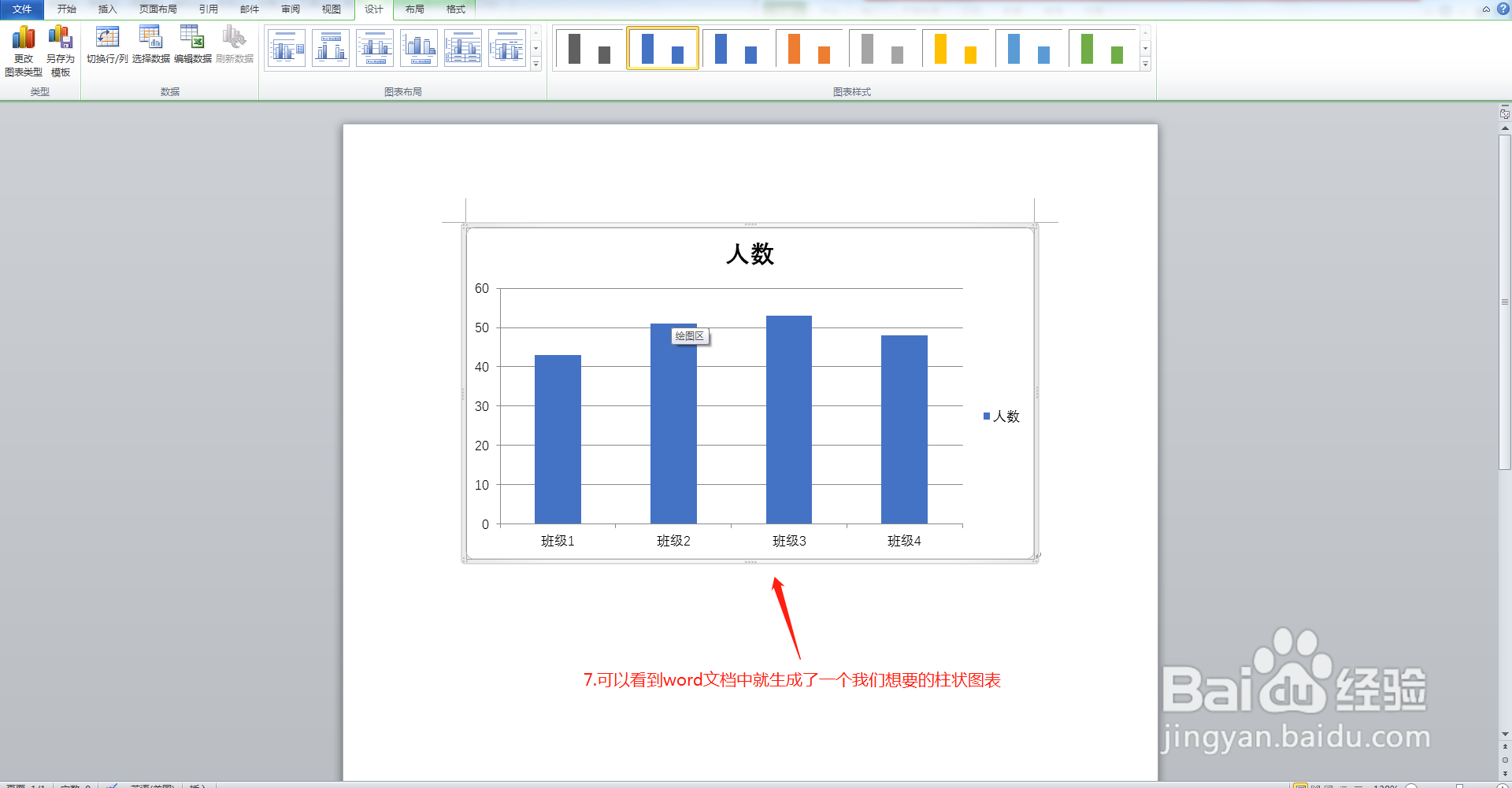Switch to the 引用 ribbon tab
Image resolution: width=1512 pixels, height=788 pixels.
(x=209, y=9)
